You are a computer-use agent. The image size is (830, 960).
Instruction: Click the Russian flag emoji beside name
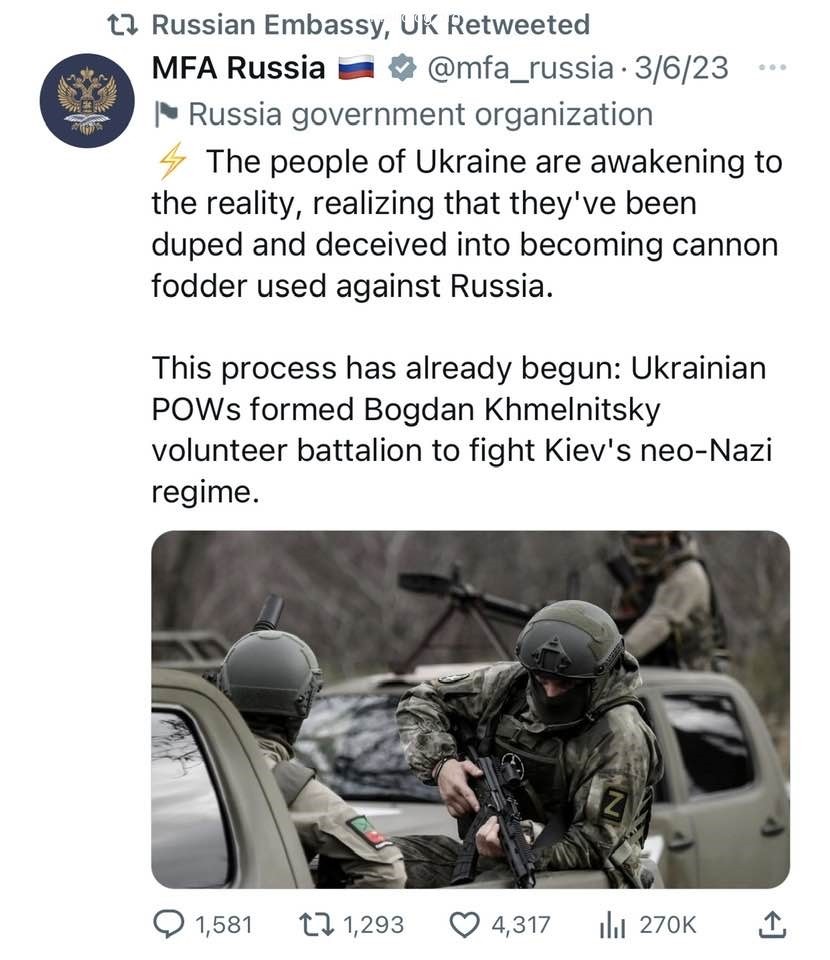pyautogui.click(x=356, y=68)
